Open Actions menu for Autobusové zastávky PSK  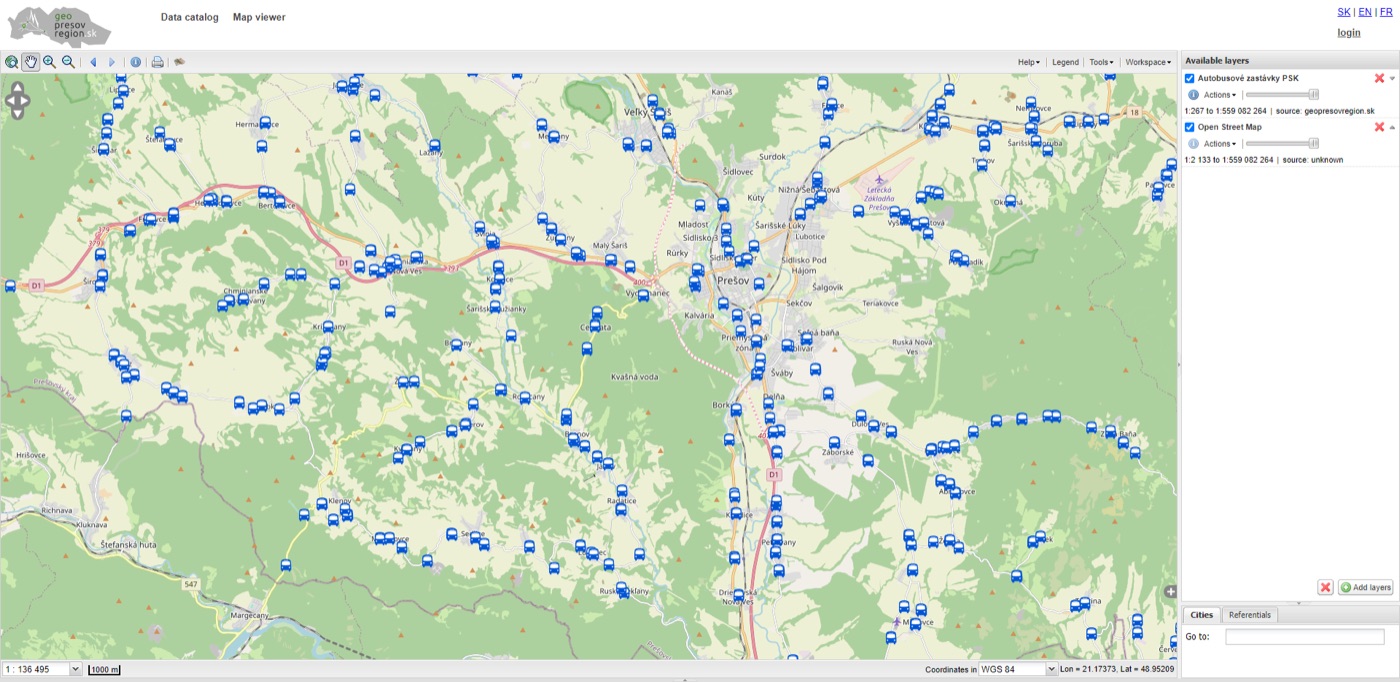(x=1220, y=95)
